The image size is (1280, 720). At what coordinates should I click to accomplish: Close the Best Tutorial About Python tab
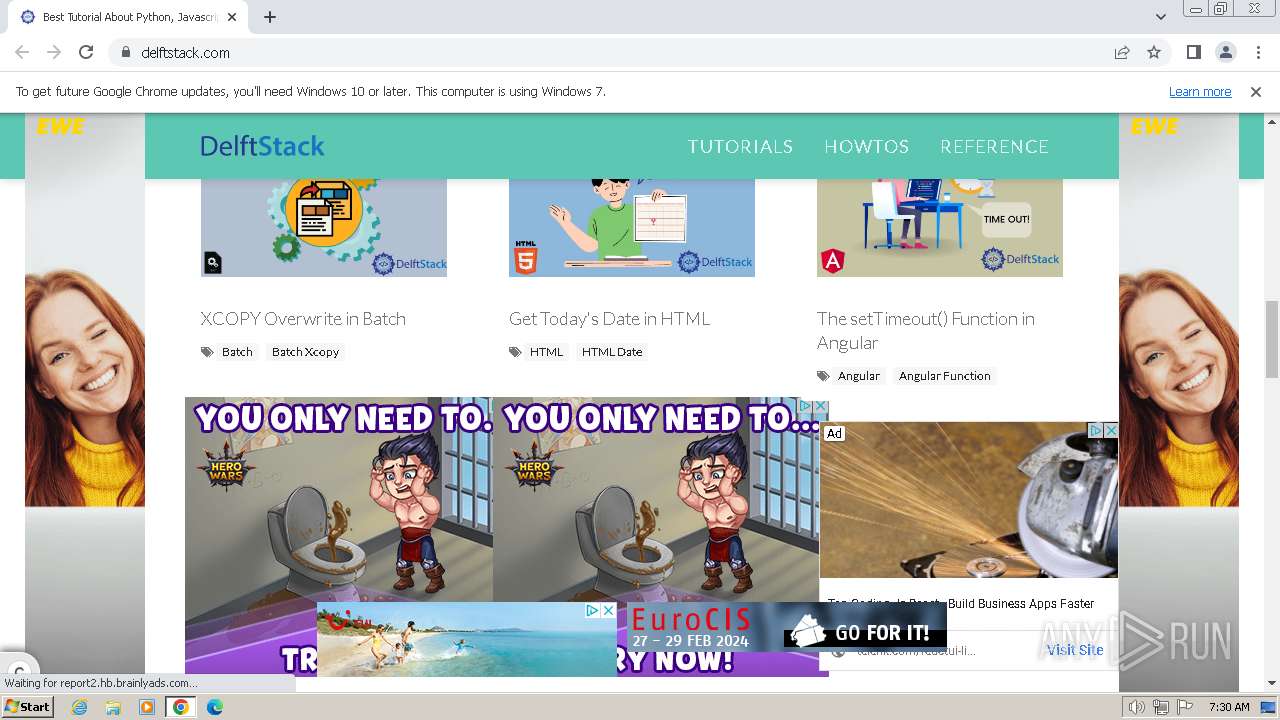pos(232,17)
